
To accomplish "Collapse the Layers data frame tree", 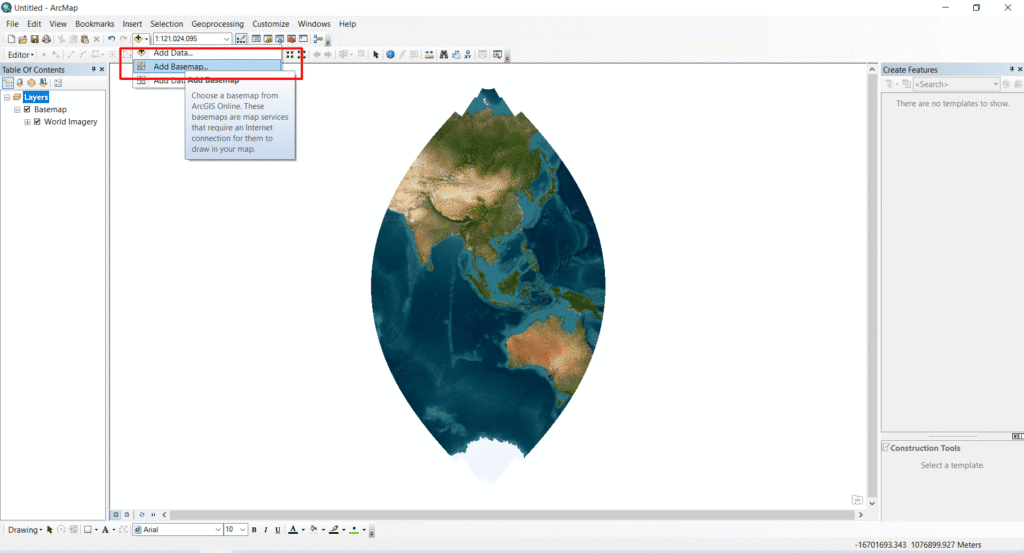I will tap(7, 97).
